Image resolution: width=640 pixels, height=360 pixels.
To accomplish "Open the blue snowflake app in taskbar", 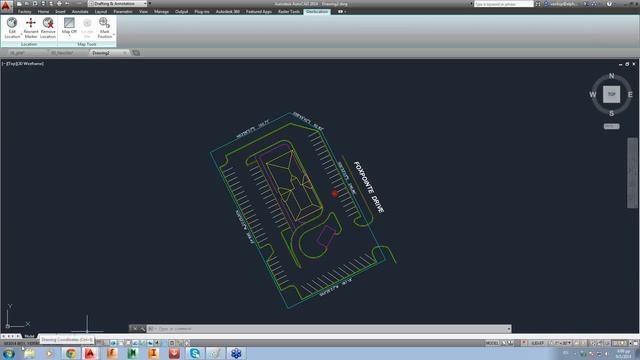I will pyautogui.click(x=236, y=353).
